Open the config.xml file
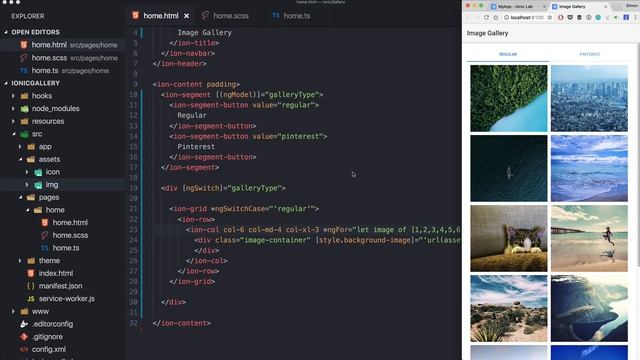Image resolution: width=640 pixels, height=360 pixels. point(49,349)
